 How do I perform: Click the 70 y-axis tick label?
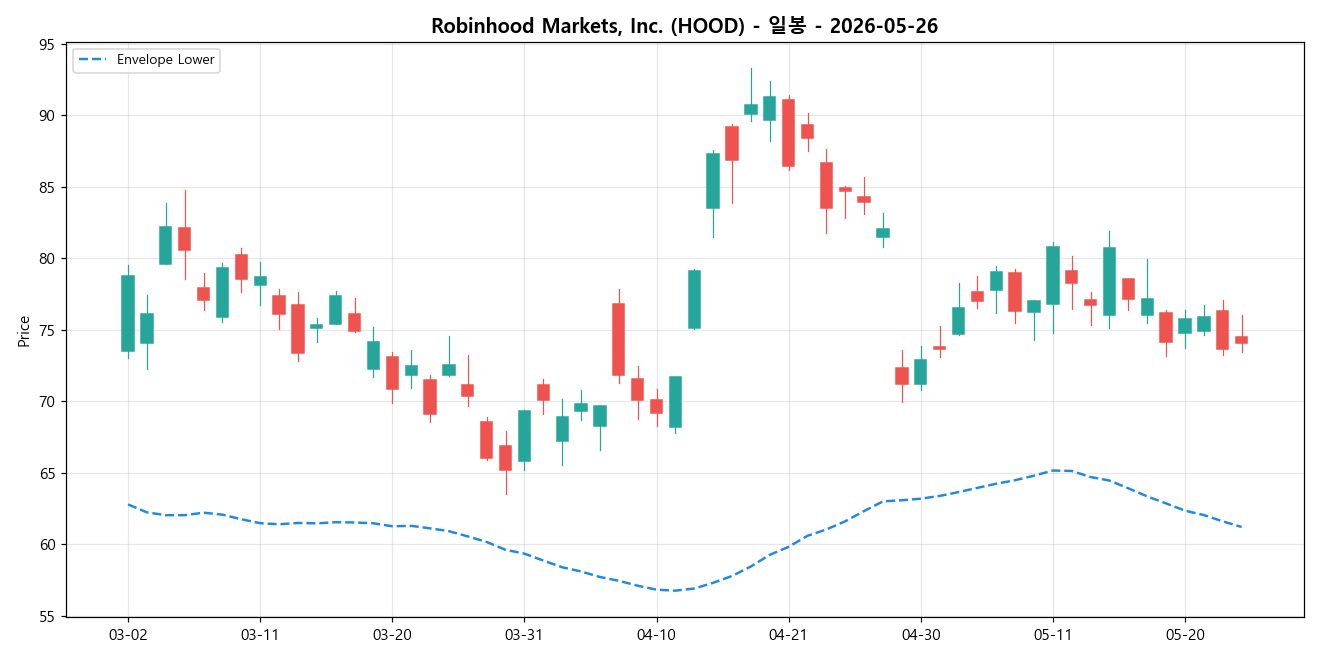point(47,402)
